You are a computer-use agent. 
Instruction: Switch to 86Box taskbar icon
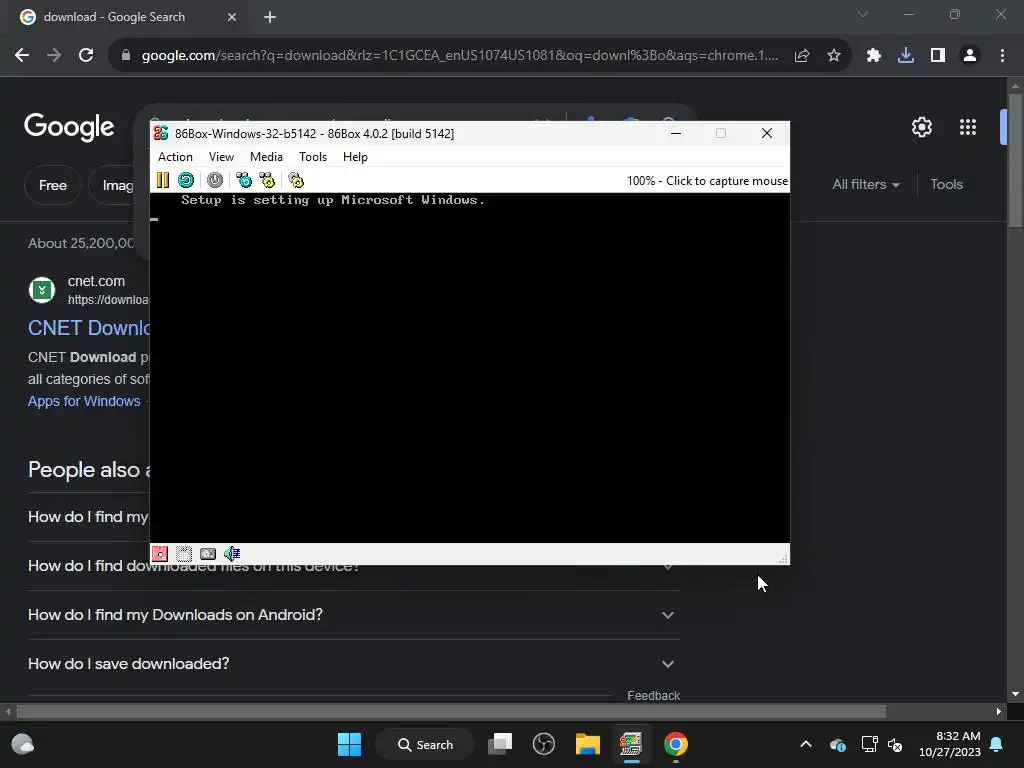click(x=631, y=744)
